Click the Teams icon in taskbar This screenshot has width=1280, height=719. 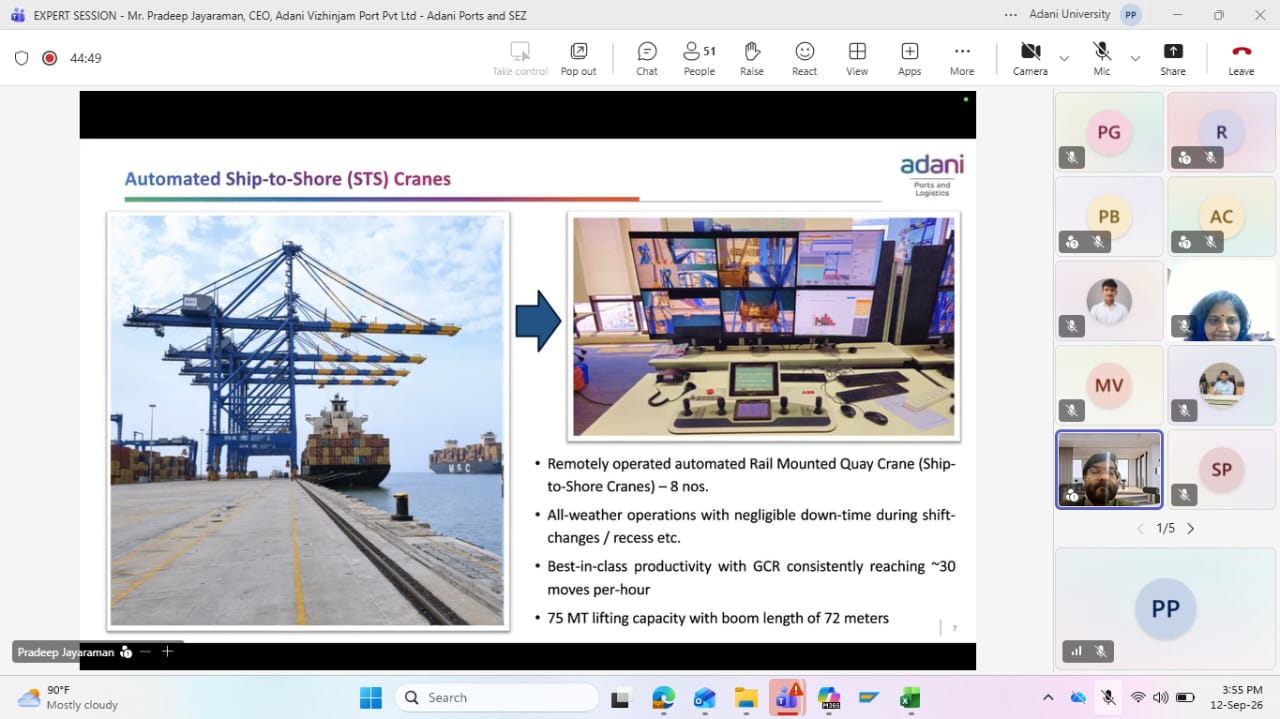click(787, 697)
